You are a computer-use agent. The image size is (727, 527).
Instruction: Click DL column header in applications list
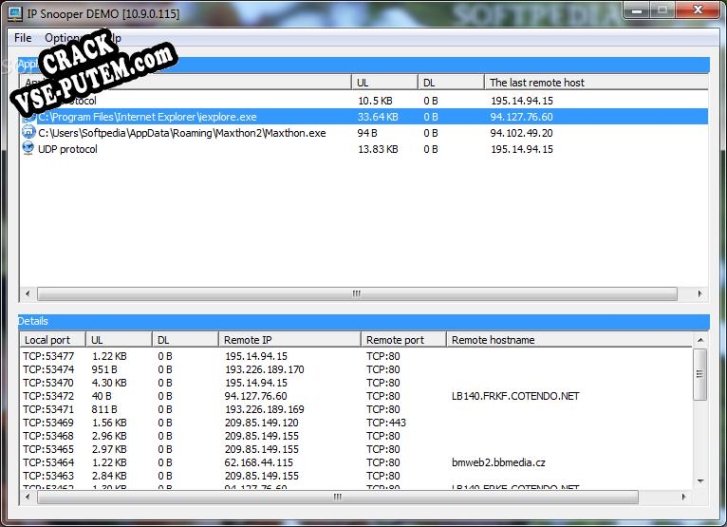[x=451, y=83]
